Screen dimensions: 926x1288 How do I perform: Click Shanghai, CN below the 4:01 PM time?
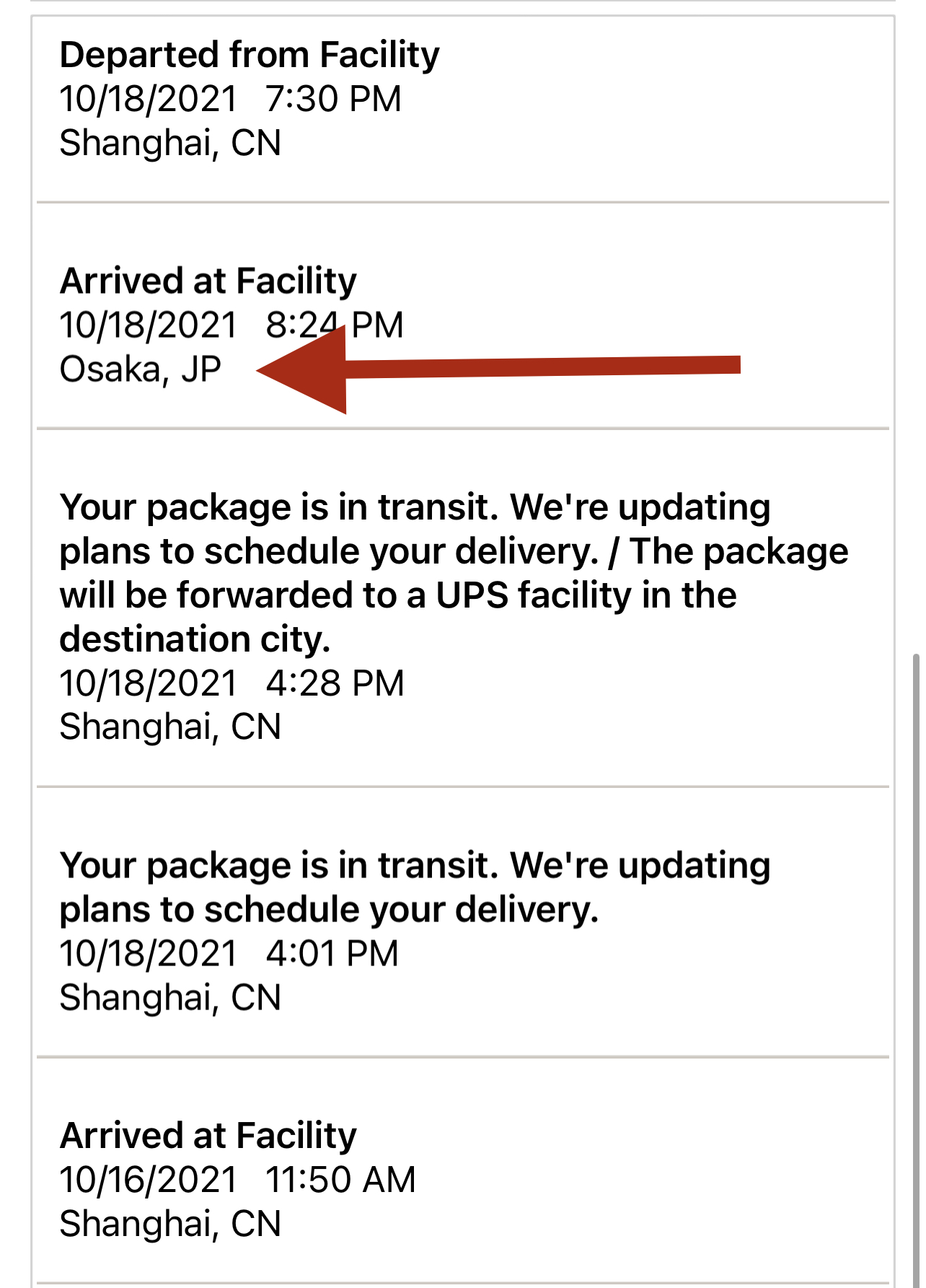click(170, 997)
